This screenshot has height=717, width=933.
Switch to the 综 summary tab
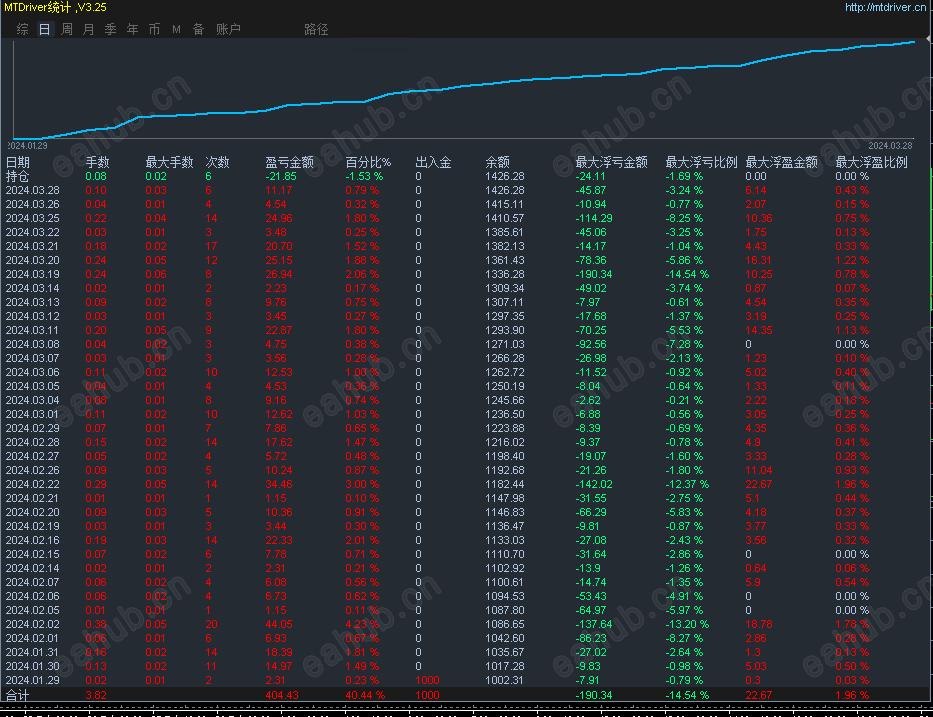pyautogui.click(x=23, y=29)
